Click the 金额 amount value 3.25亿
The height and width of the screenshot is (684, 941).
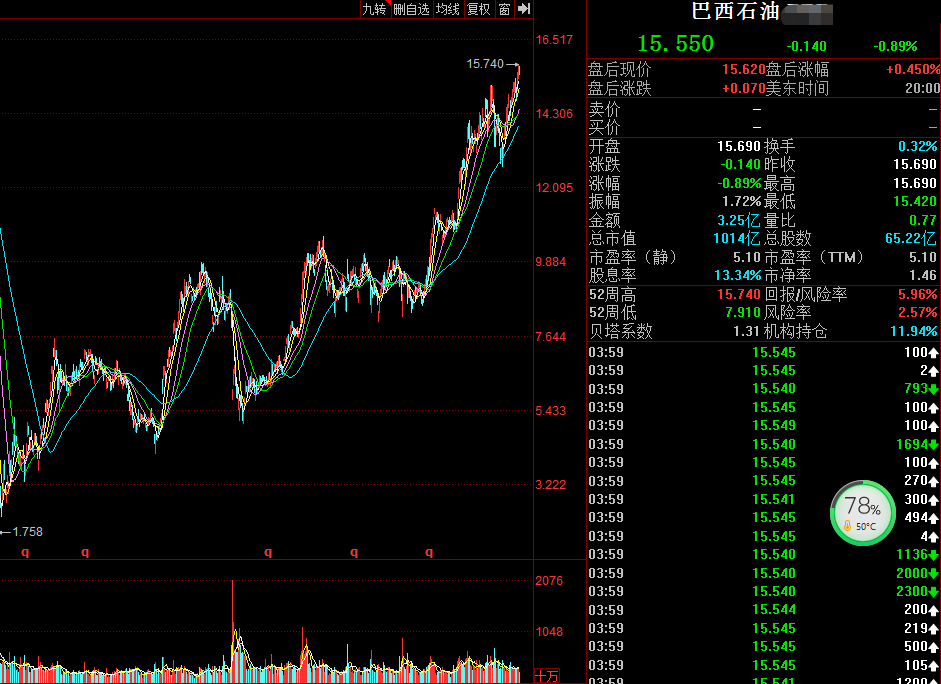(x=739, y=220)
